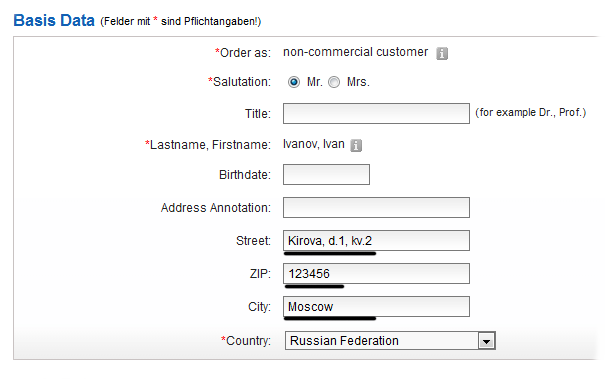Click the Order as label

click(243, 53)
